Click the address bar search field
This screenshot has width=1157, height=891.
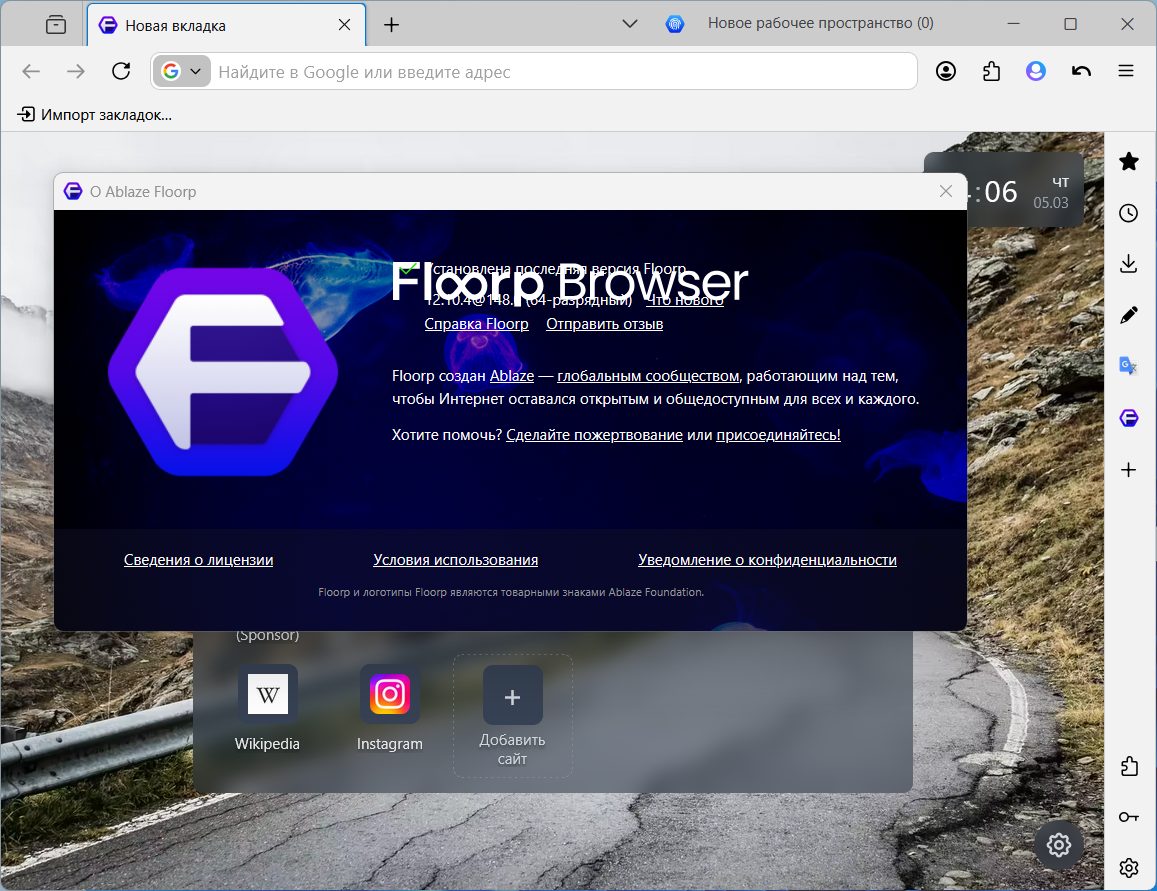(564, 72)
